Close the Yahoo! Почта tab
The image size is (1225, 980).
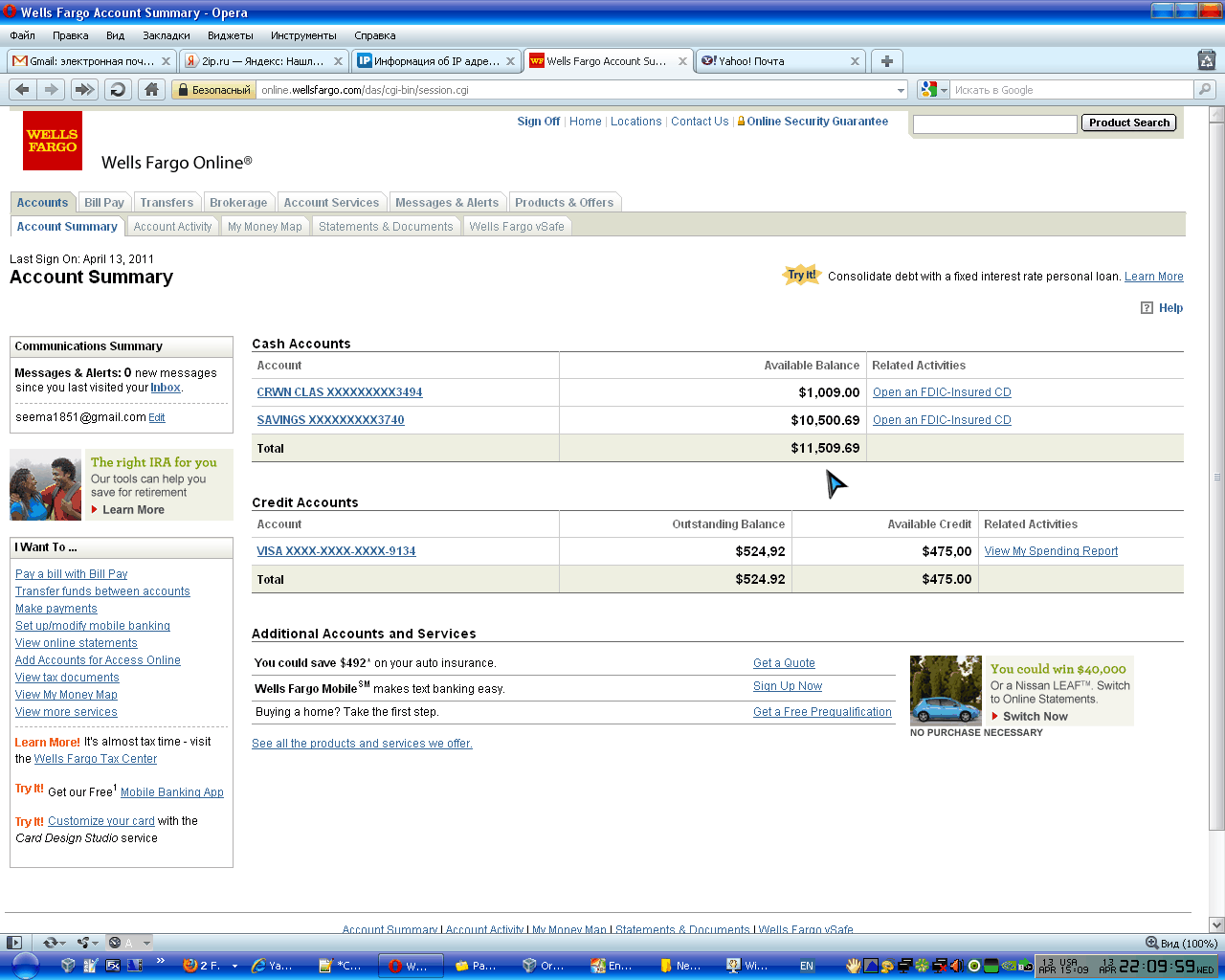pyautogui.click(x=855, y=60)
